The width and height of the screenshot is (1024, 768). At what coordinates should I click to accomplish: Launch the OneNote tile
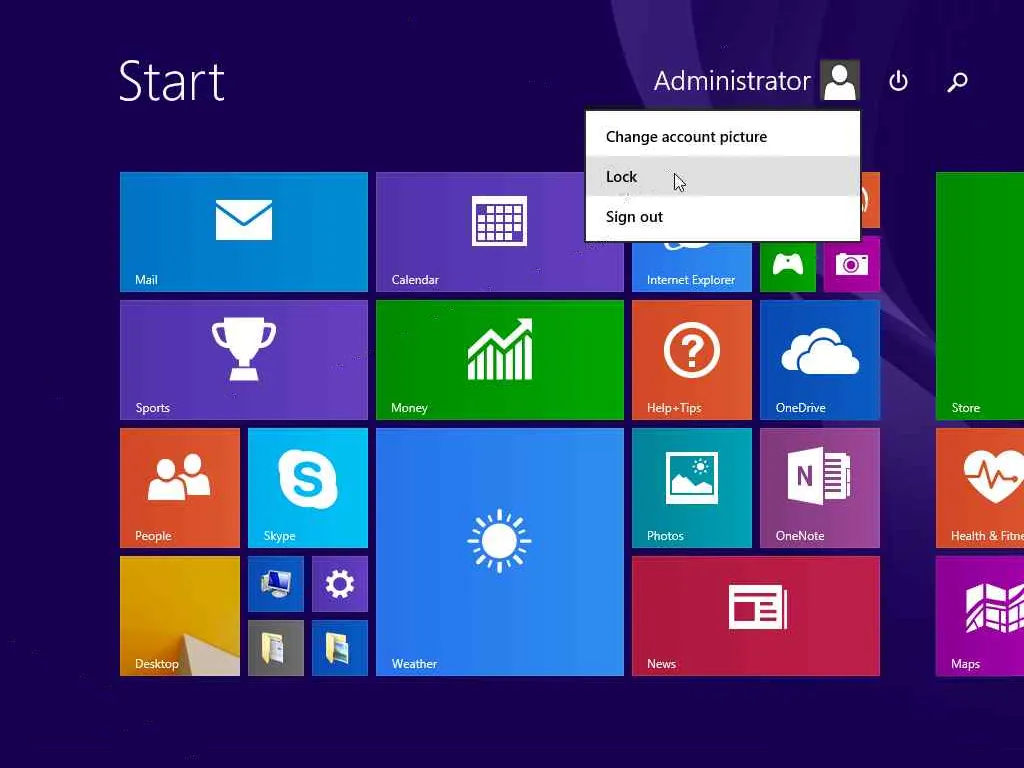(820, 488)
